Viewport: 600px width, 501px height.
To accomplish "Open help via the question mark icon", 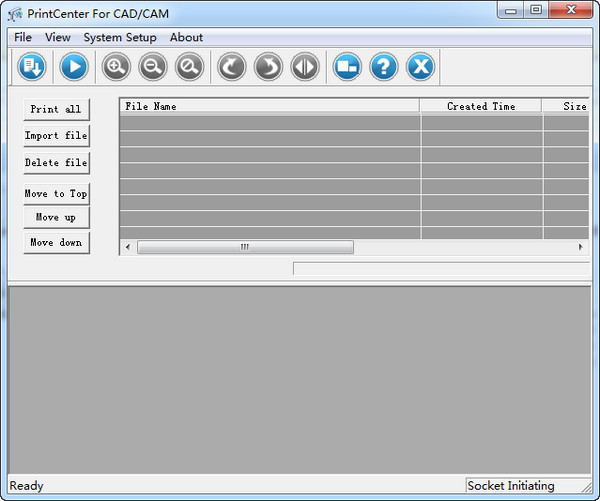I will 384,67.
